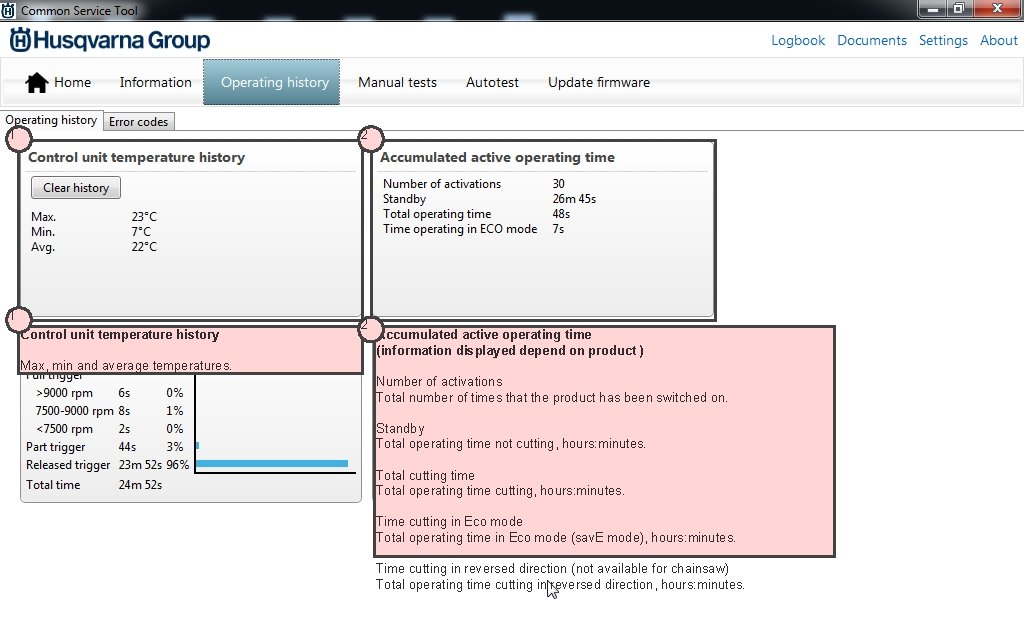The image size is (1024, 640).
Task: Click the Total time value 24m 52s
Action: tap(140, 485)
